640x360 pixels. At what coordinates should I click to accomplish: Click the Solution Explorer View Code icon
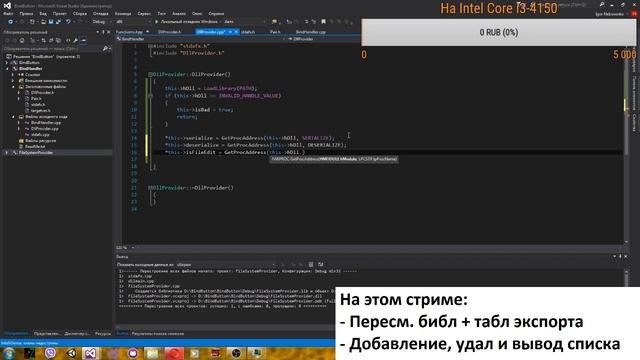click(68, 40)
